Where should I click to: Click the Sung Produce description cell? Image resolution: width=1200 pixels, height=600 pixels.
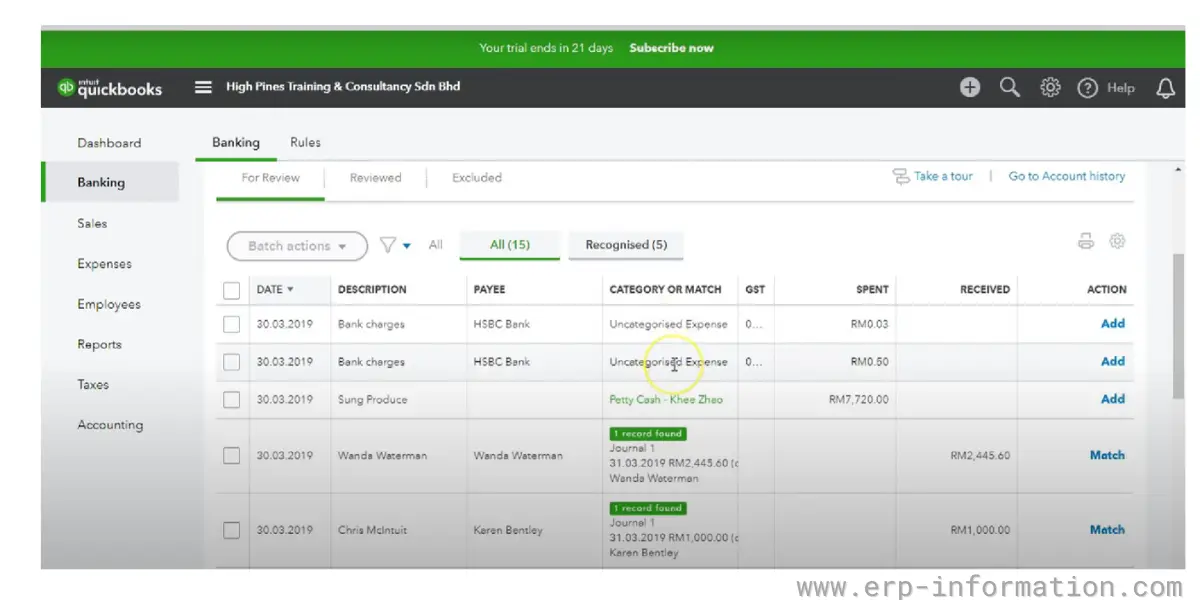372,399
